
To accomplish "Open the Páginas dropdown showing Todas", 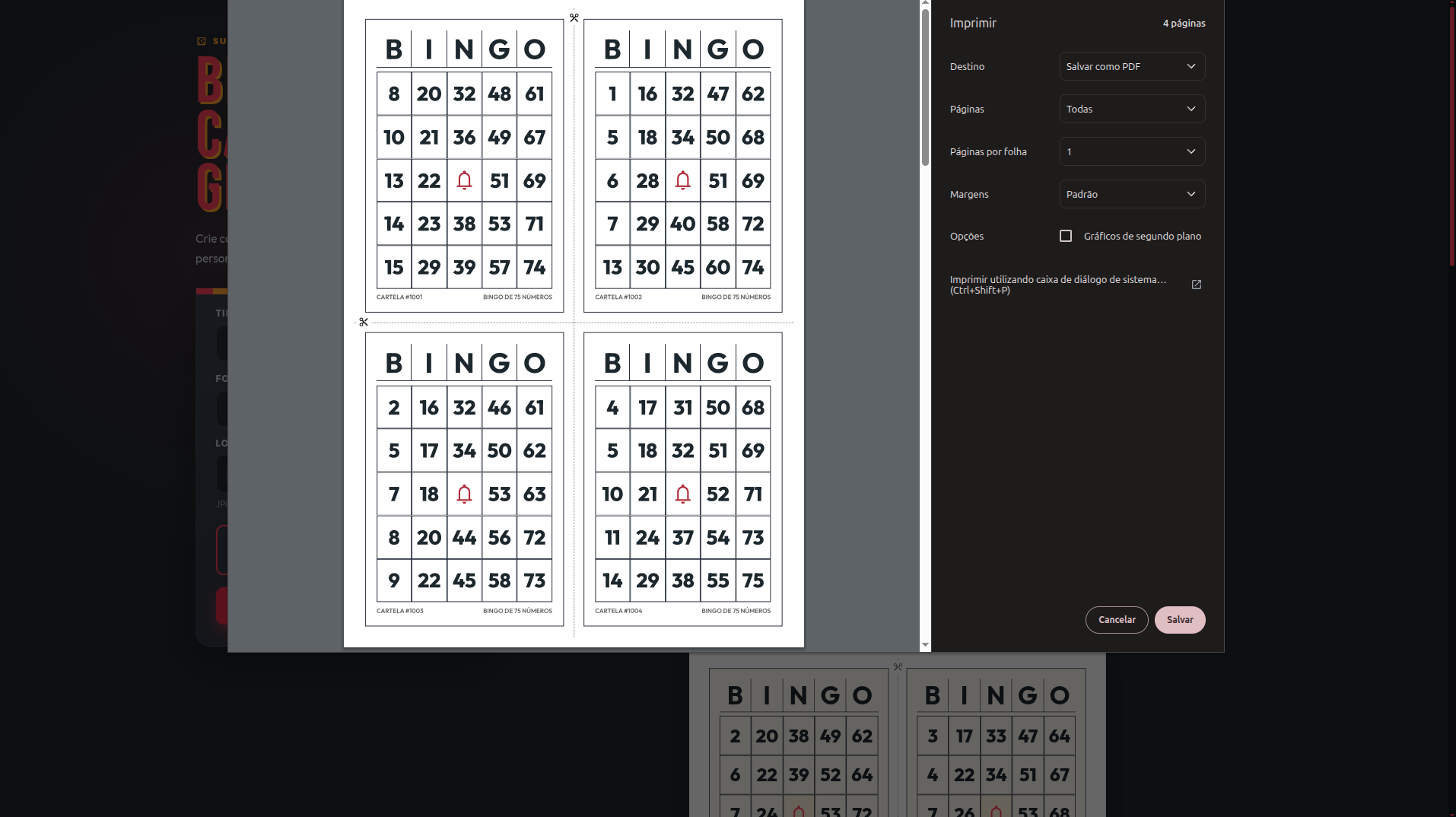I will click(x=1132, y=109).
